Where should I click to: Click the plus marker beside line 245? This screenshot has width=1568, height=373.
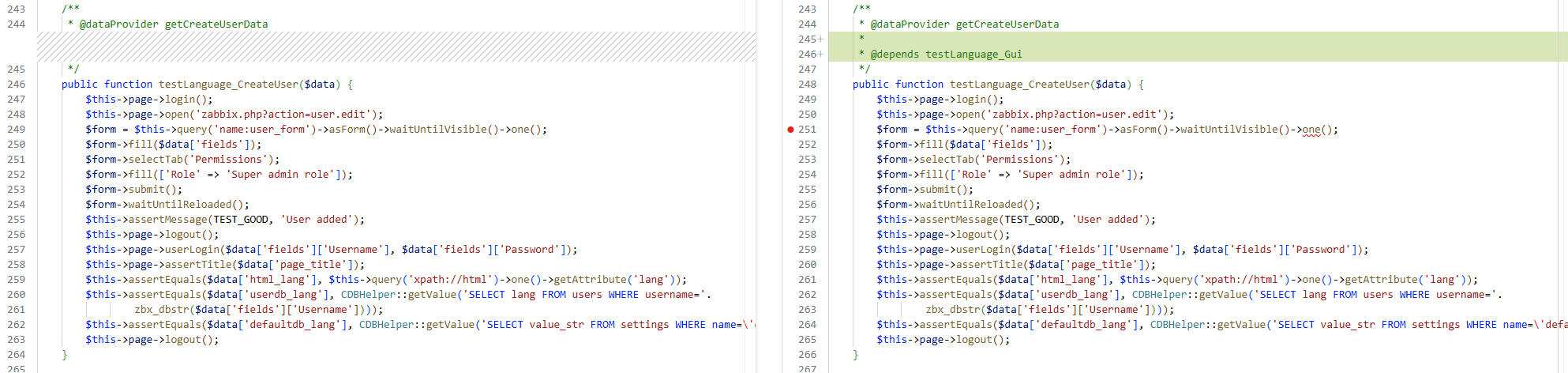(821, 40)
